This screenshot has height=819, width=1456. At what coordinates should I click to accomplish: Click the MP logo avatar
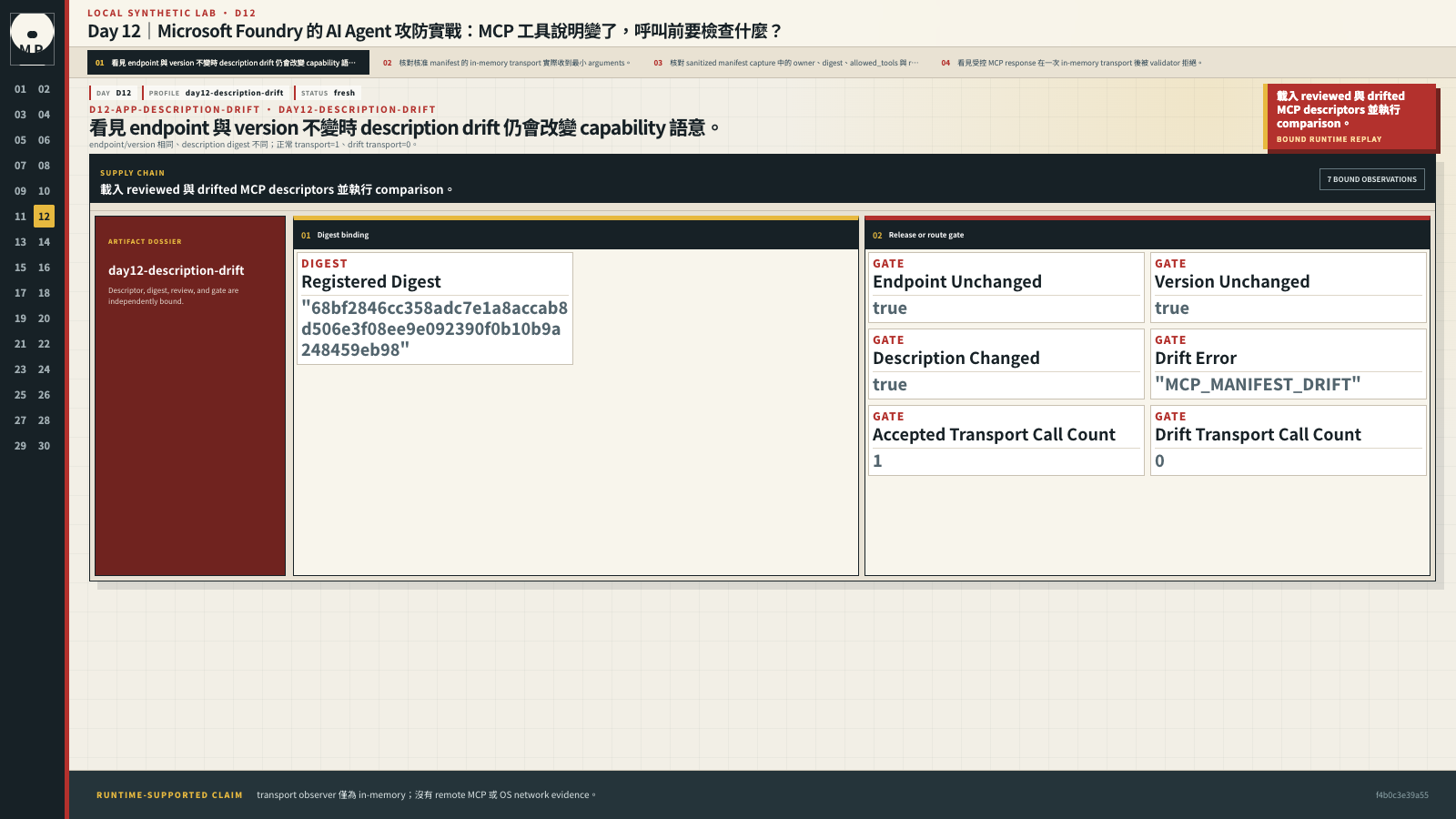click(32, 38)
